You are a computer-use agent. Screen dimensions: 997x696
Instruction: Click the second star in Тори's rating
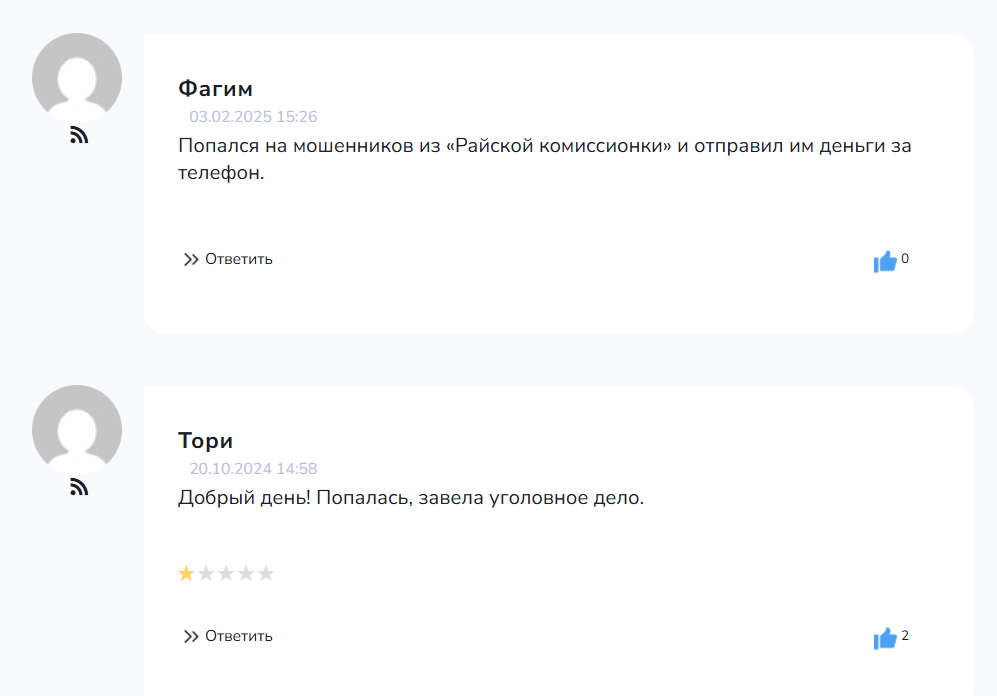tap(206, 574)
